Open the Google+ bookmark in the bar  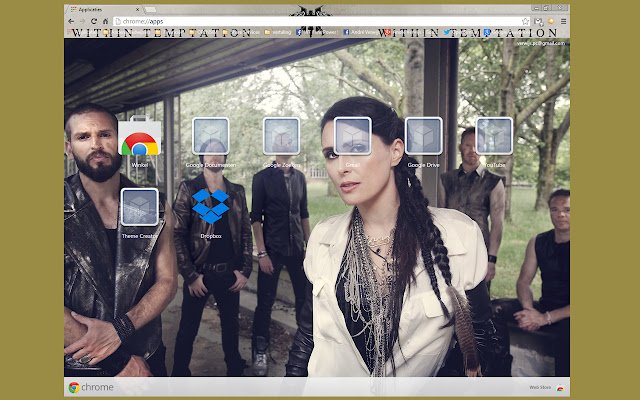[x=387, y=32]
